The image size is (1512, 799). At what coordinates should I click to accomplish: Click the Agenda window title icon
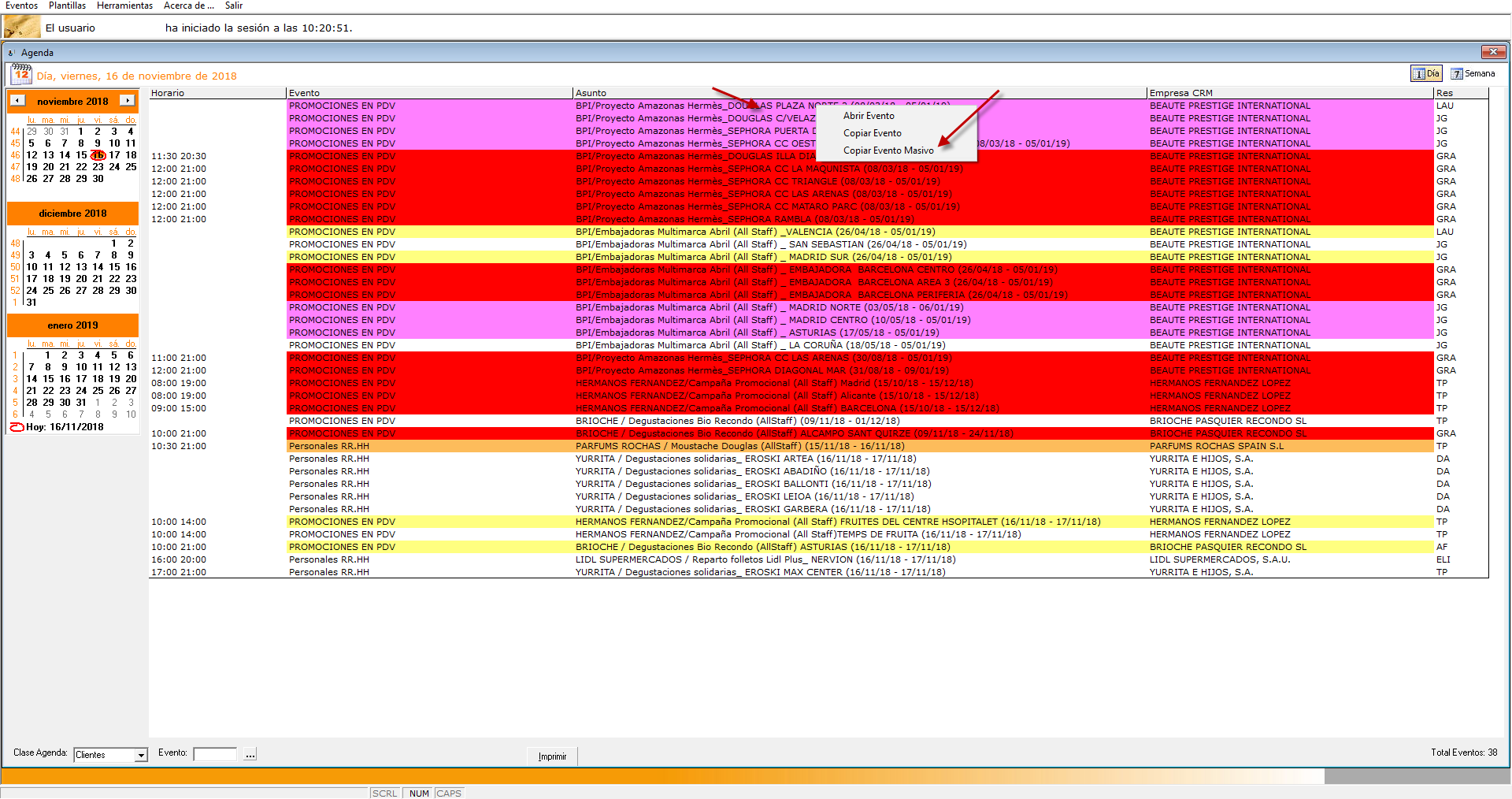point(11,53)
